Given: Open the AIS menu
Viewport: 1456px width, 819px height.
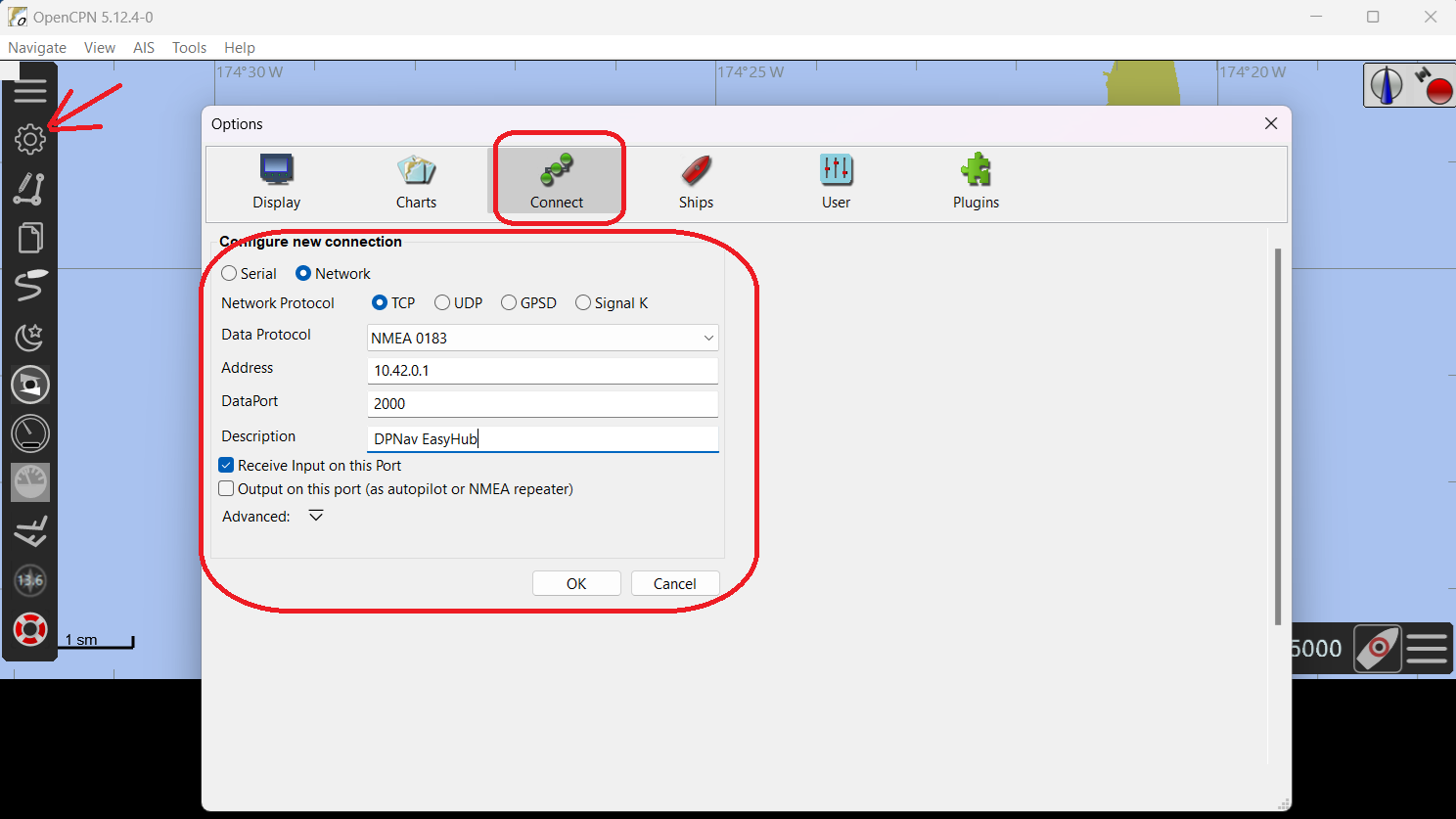Looking at the screenshot, I should [x=144, y=48].
